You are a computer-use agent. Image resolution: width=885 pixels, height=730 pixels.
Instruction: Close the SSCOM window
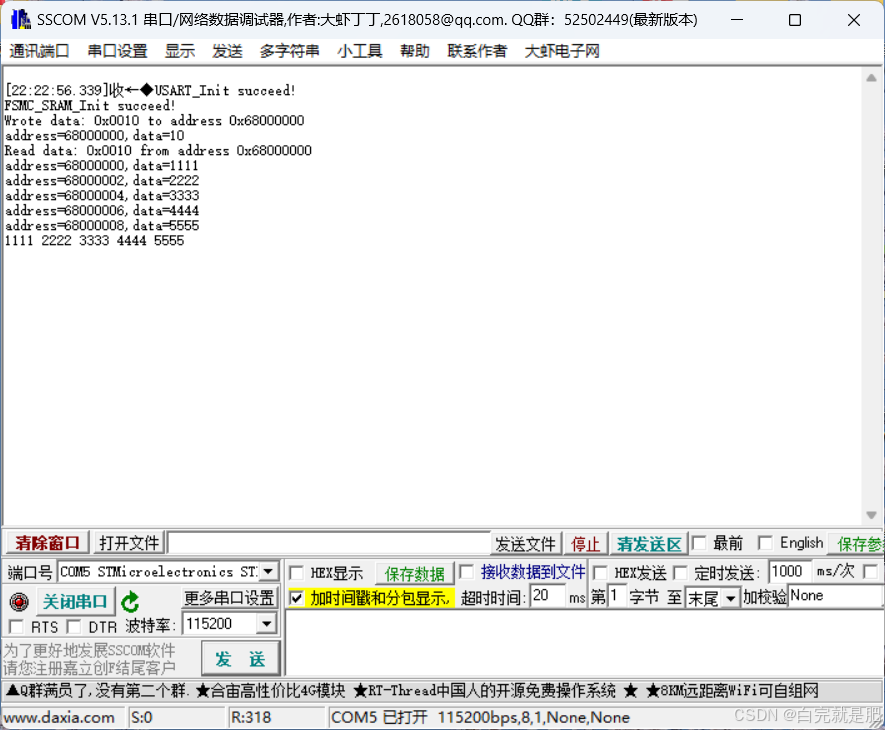[853, 20]
